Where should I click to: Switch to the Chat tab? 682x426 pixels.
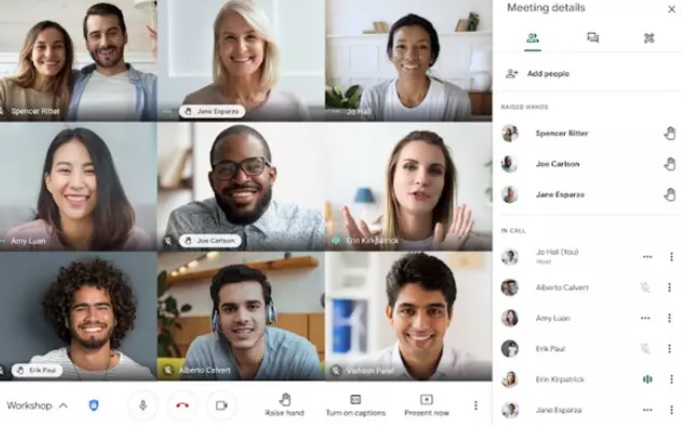(592, 38)
